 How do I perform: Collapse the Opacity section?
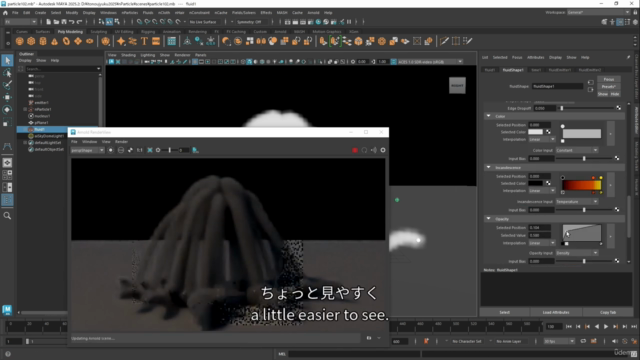point(489,219)
